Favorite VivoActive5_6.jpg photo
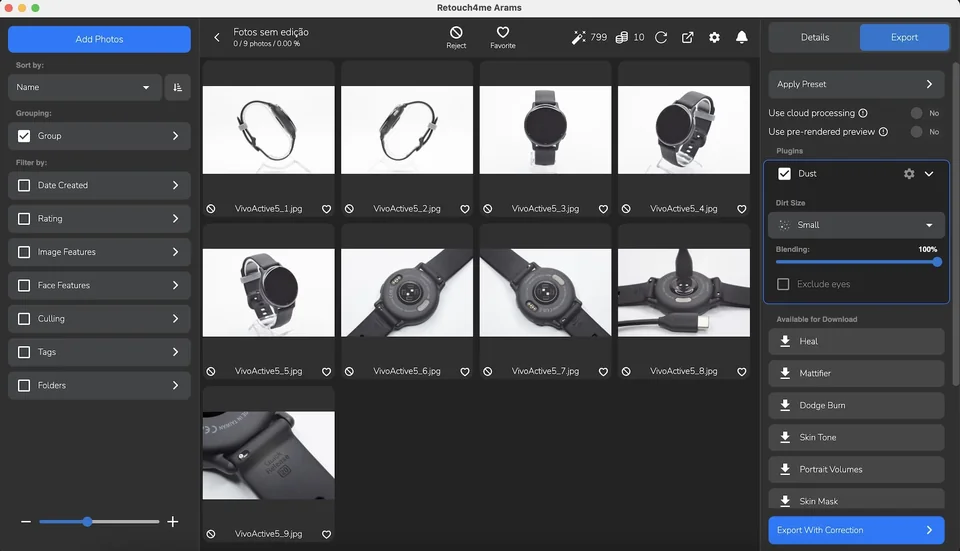 coord(465,372)
